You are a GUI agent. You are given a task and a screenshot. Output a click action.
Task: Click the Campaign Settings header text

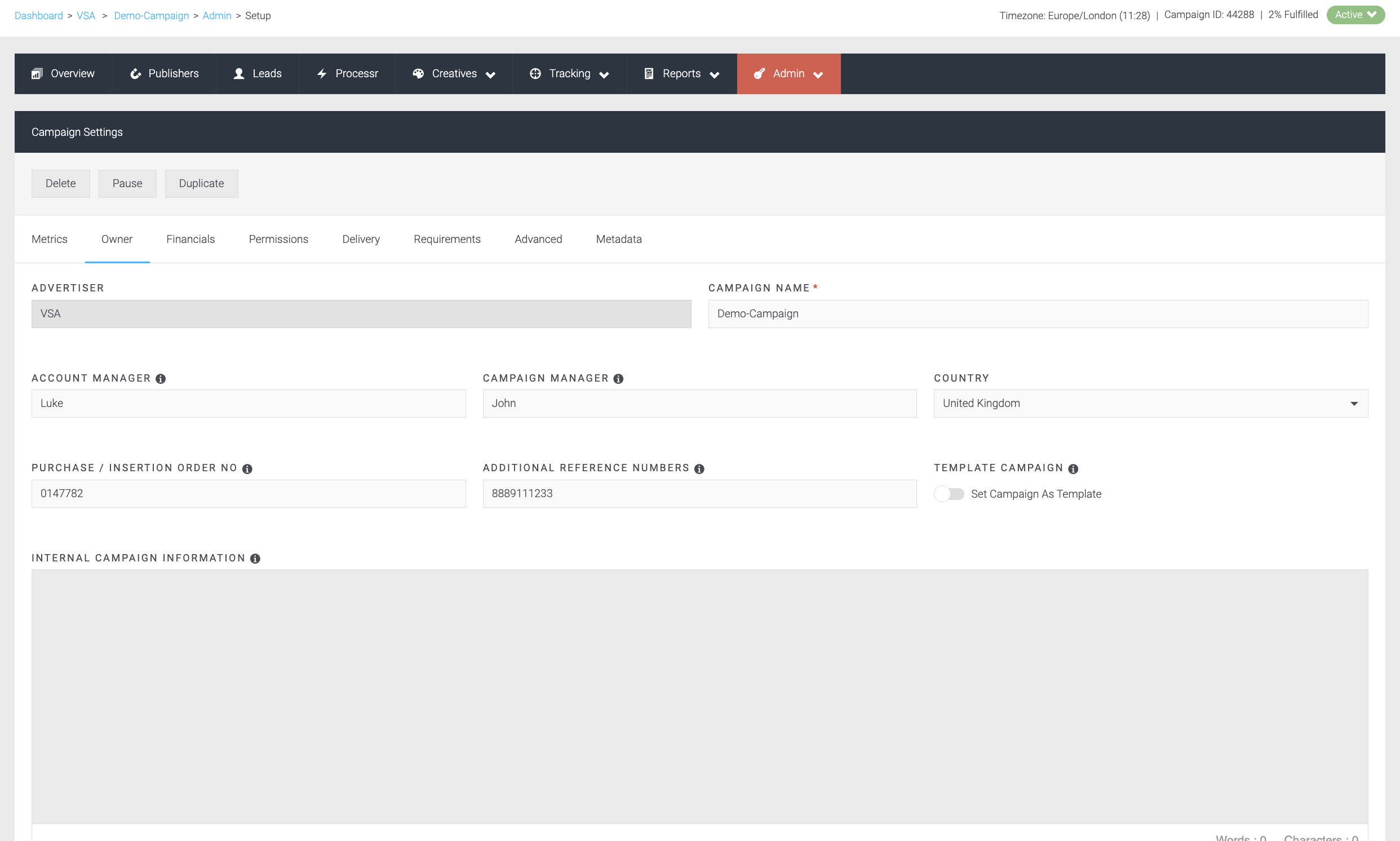[x=77, y=132]
